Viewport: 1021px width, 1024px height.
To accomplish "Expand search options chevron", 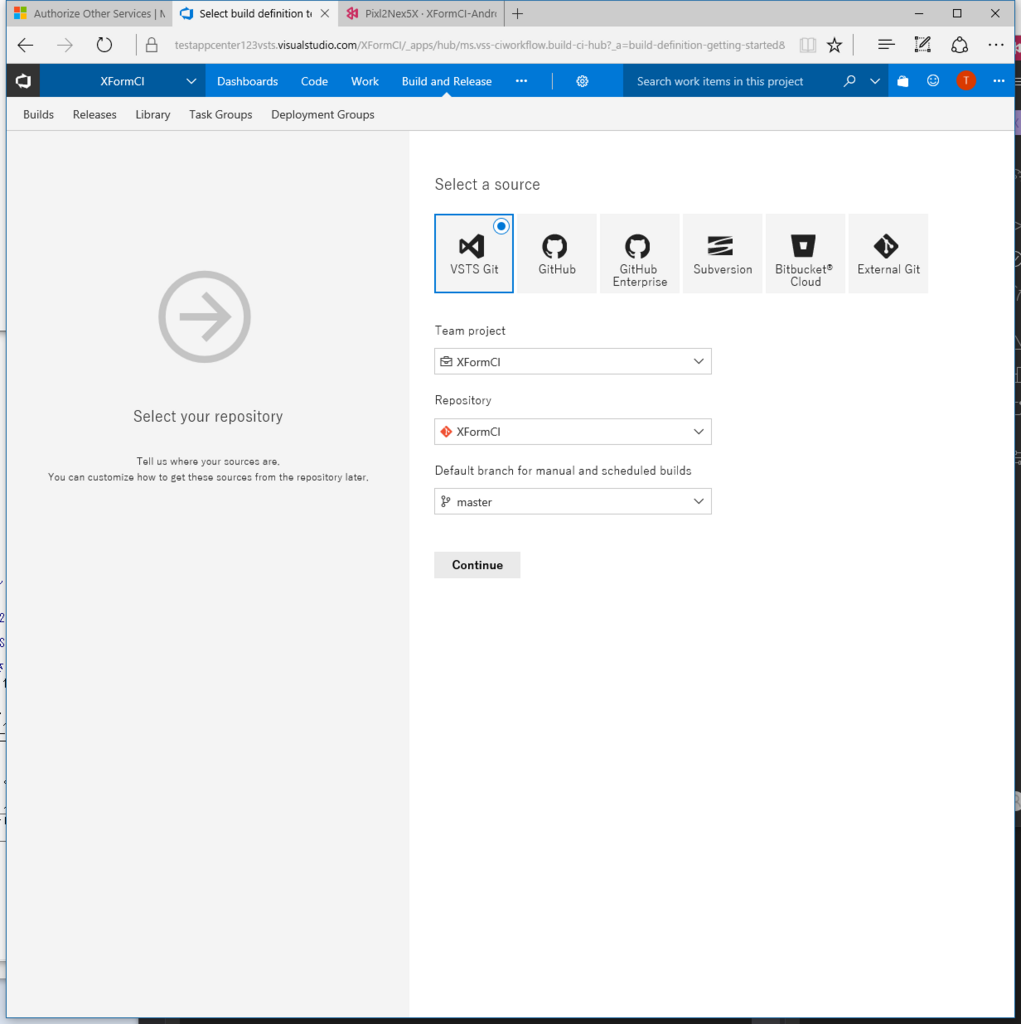I will coord(875,81).
